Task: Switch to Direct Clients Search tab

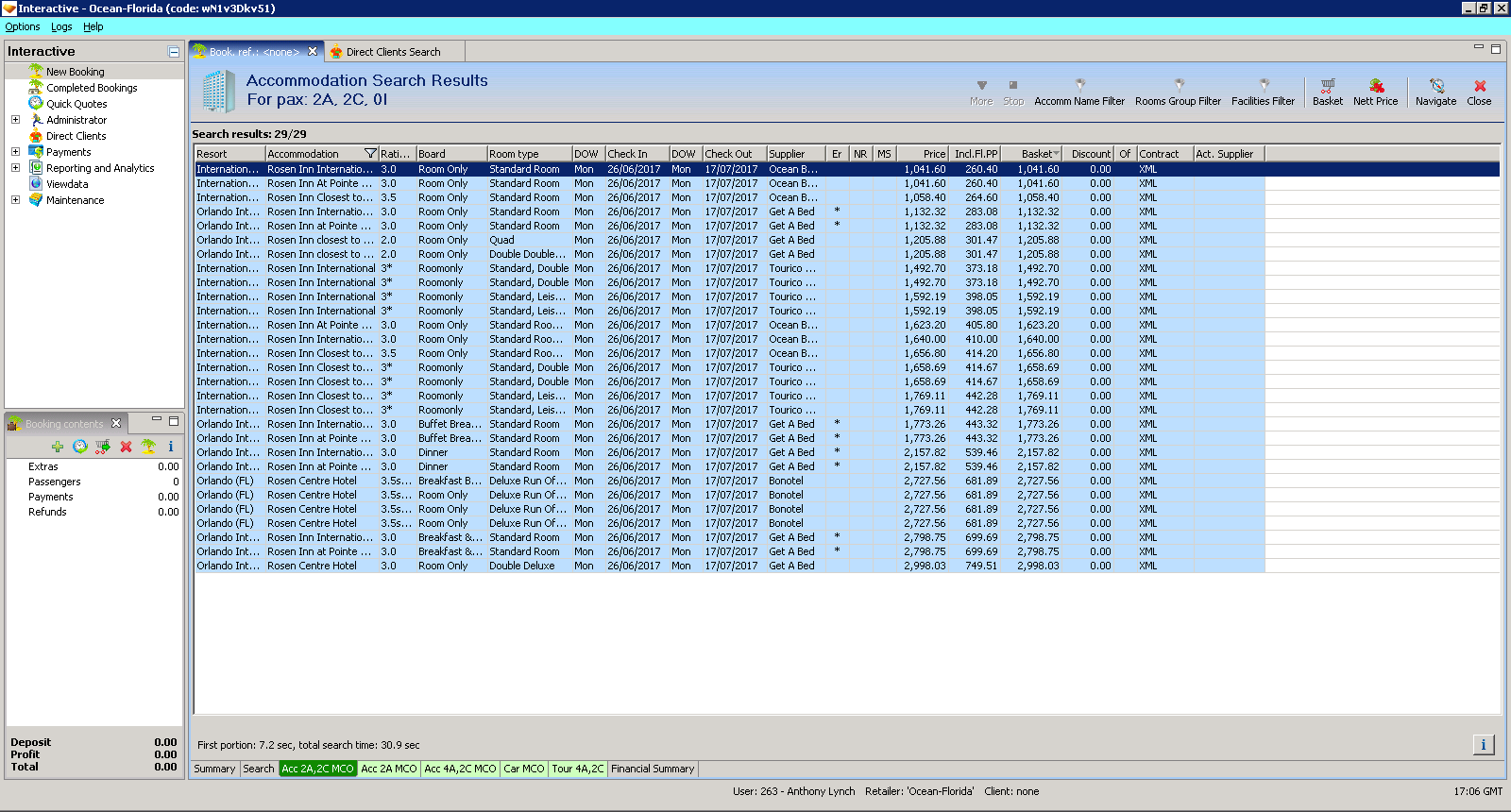Action: pyautogui.click(x=393, y=52)
